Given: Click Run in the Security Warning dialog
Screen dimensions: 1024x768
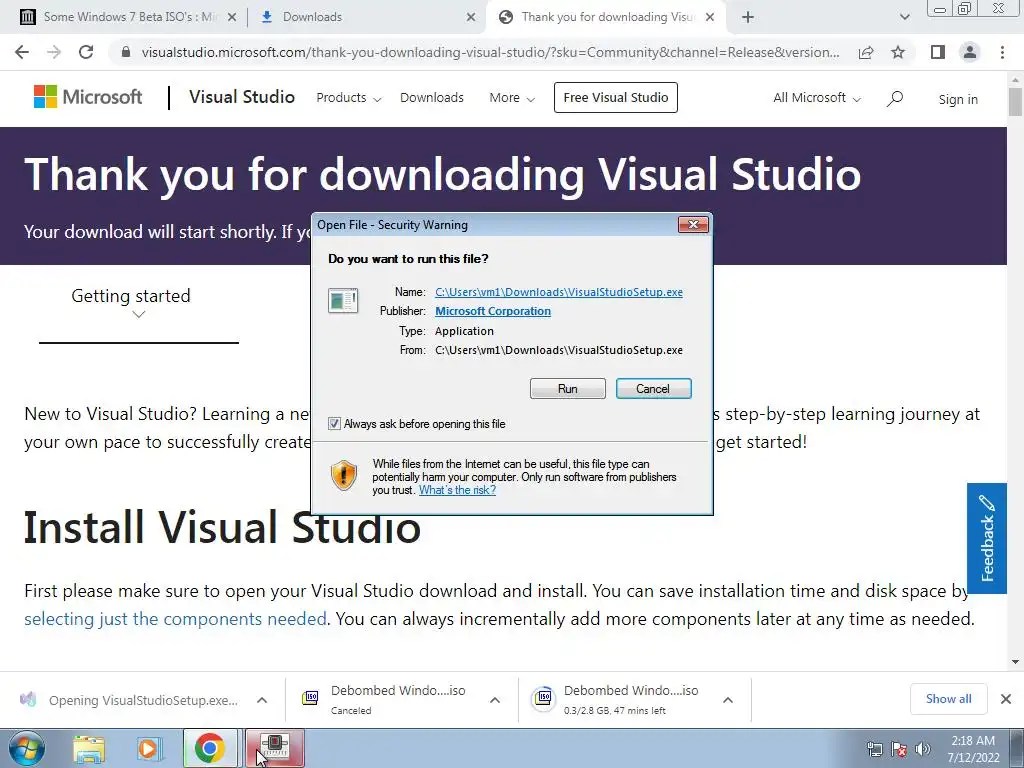Looking at the screenshot, I should click(x=568, y=389).
